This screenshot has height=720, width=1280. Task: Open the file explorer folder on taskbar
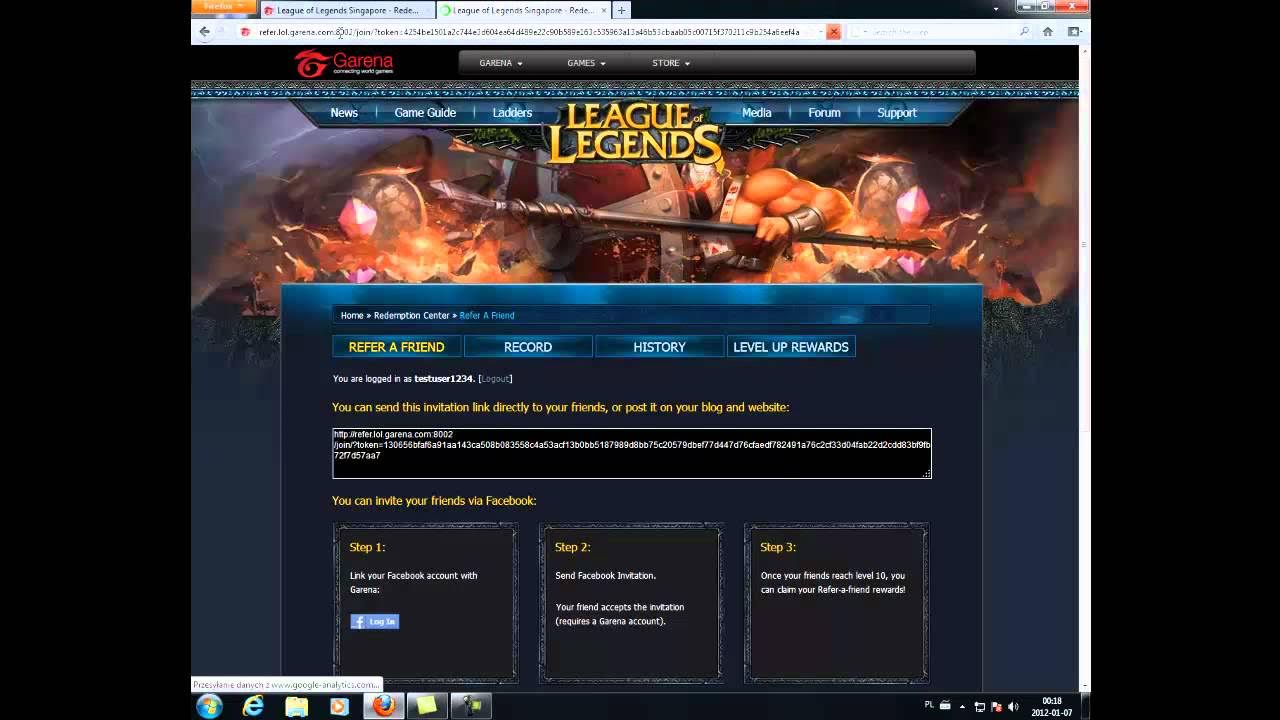click(297, 706)
